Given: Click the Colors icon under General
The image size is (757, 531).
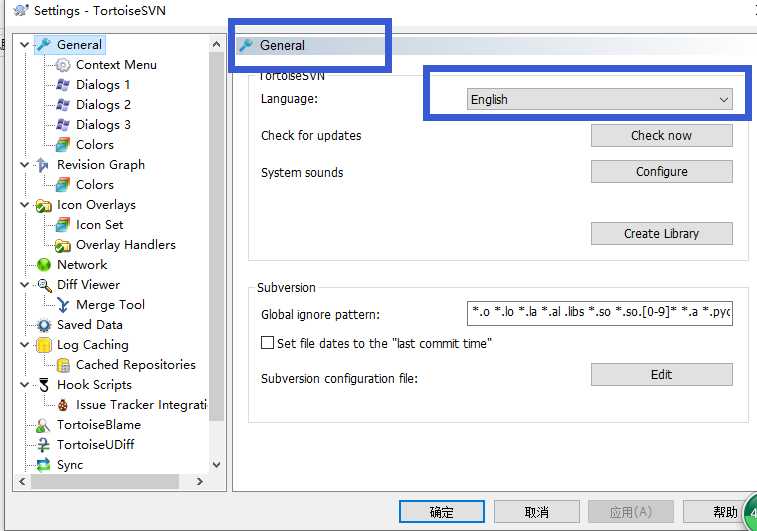Looking at the screenshot, I should click(63, 145).
